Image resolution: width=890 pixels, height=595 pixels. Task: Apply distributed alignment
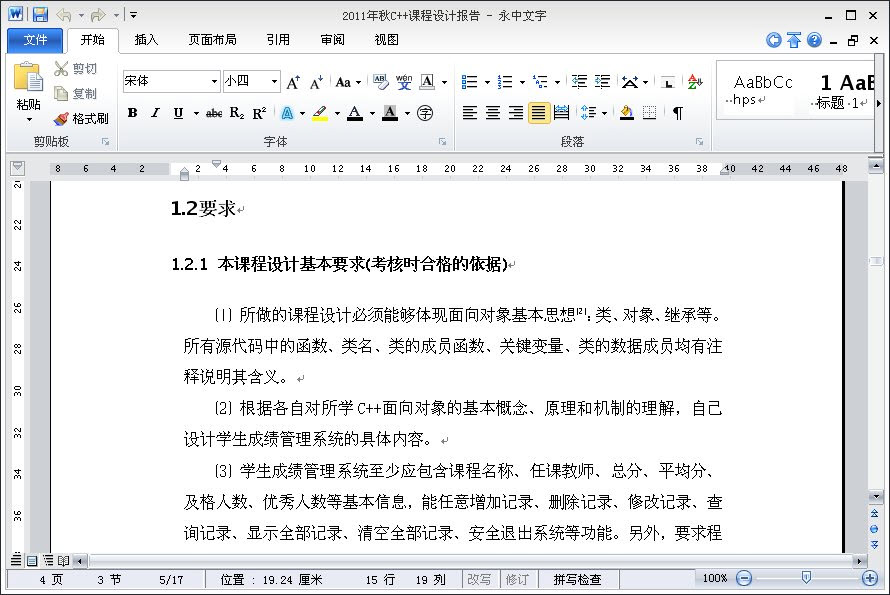point(561,113)
